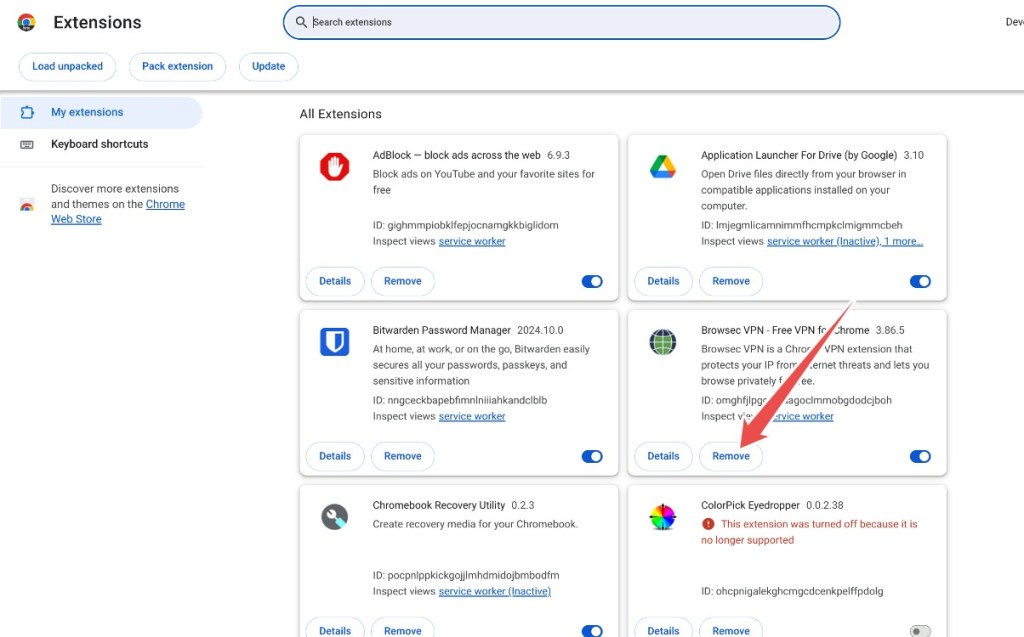Click Pack extension button

tap(177, 67)
